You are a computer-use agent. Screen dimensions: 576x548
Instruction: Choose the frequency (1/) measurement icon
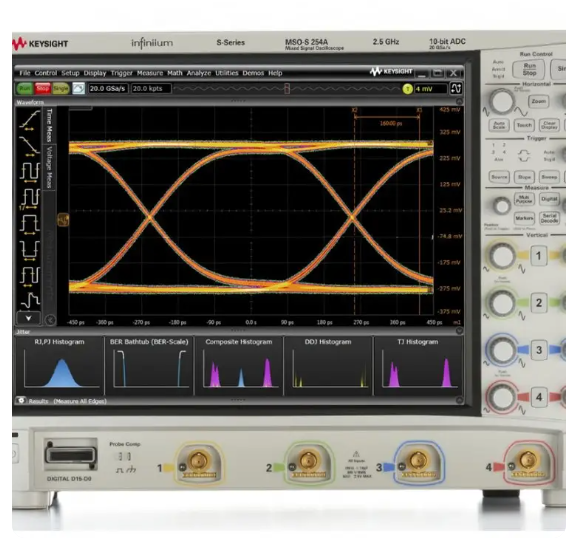pos(30,198)
